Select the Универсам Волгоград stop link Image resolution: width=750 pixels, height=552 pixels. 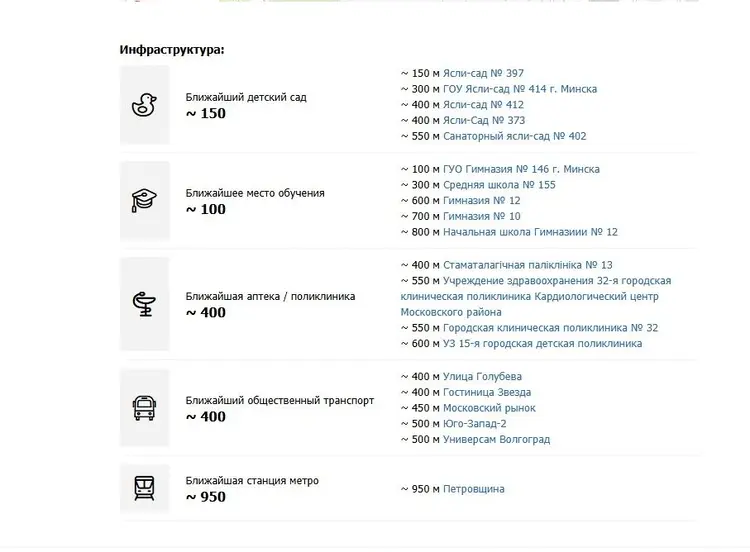tap(496, 439)
